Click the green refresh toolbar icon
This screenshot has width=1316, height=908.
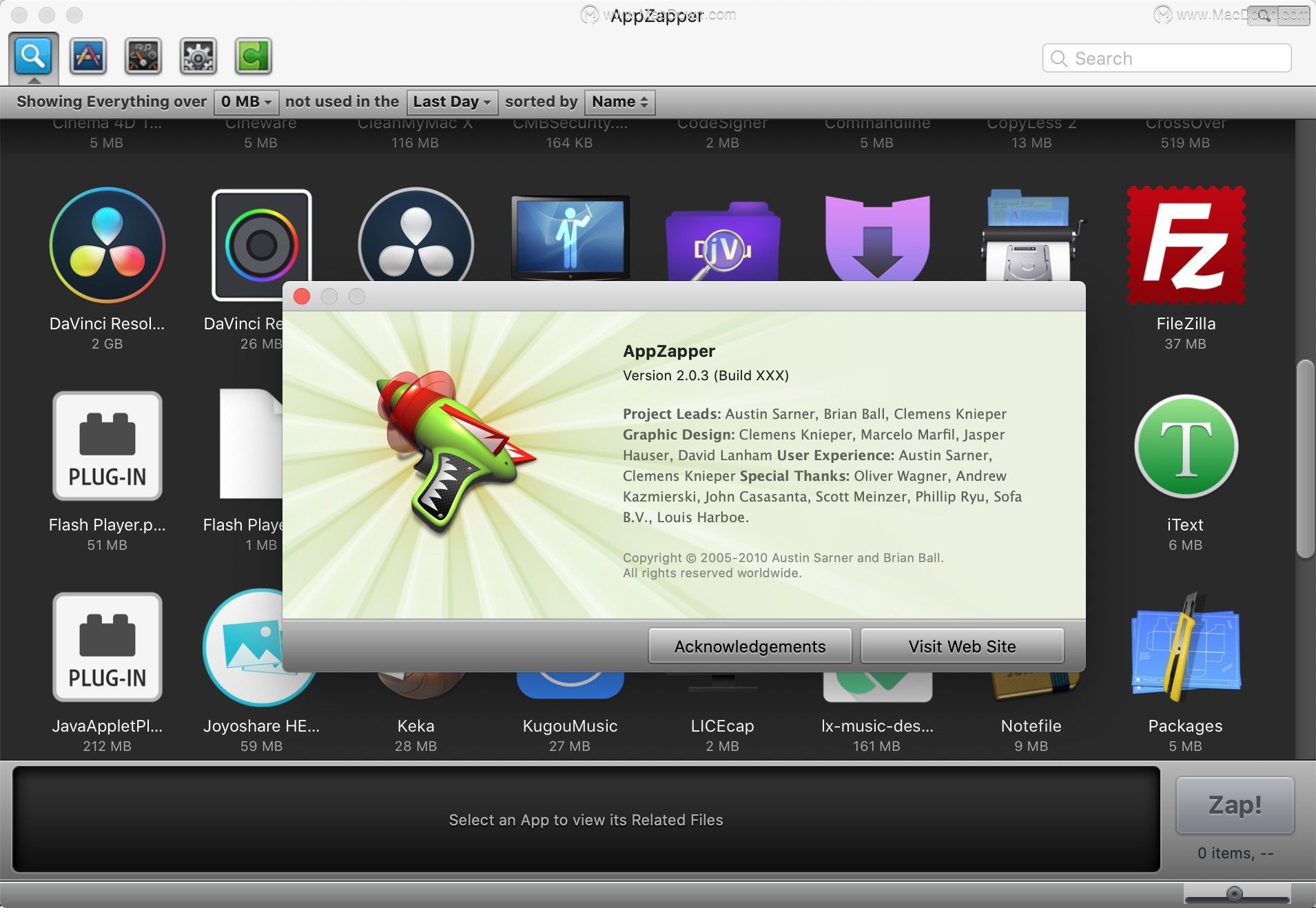click(x=253, y=56)
